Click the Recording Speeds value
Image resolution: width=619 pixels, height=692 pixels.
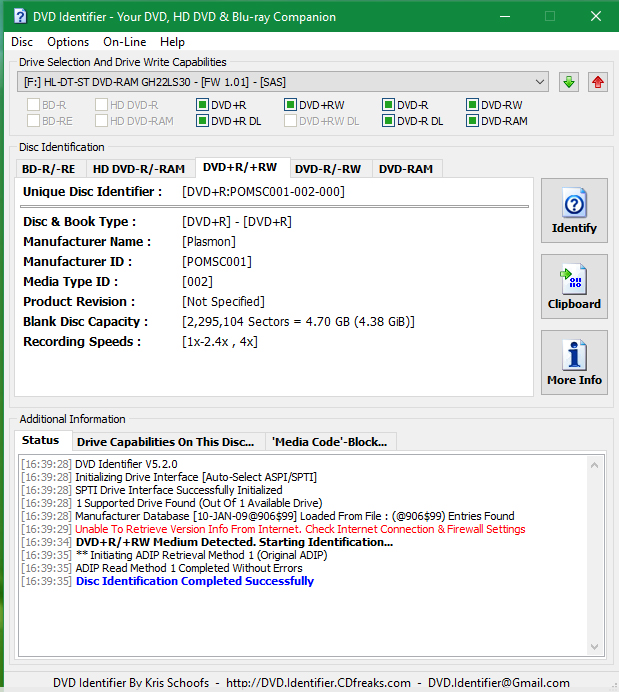(220, 342)
